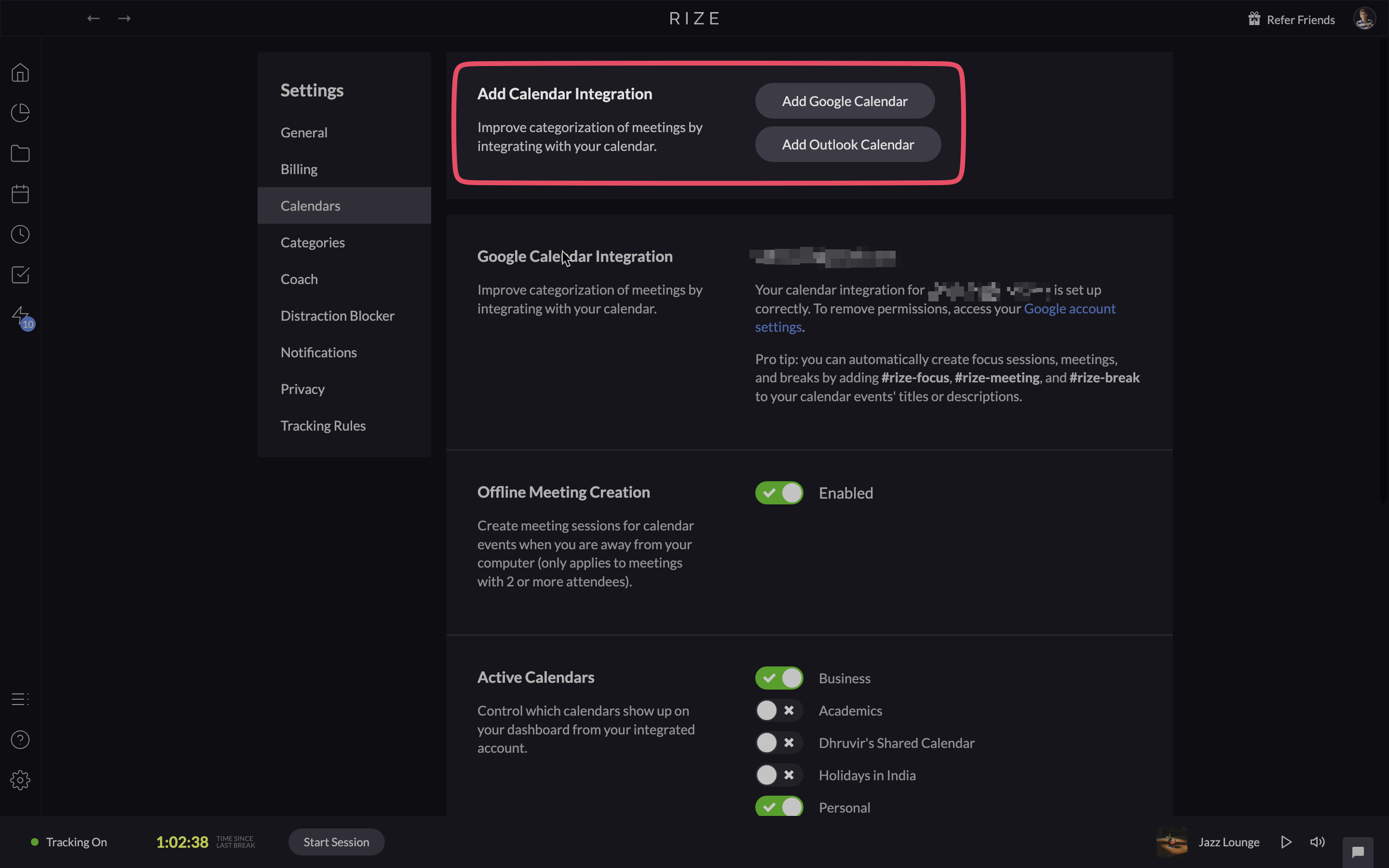The image size is (1389, 868).
Task: Open the clock history icon in sidebar
Action: coord(20,234)
